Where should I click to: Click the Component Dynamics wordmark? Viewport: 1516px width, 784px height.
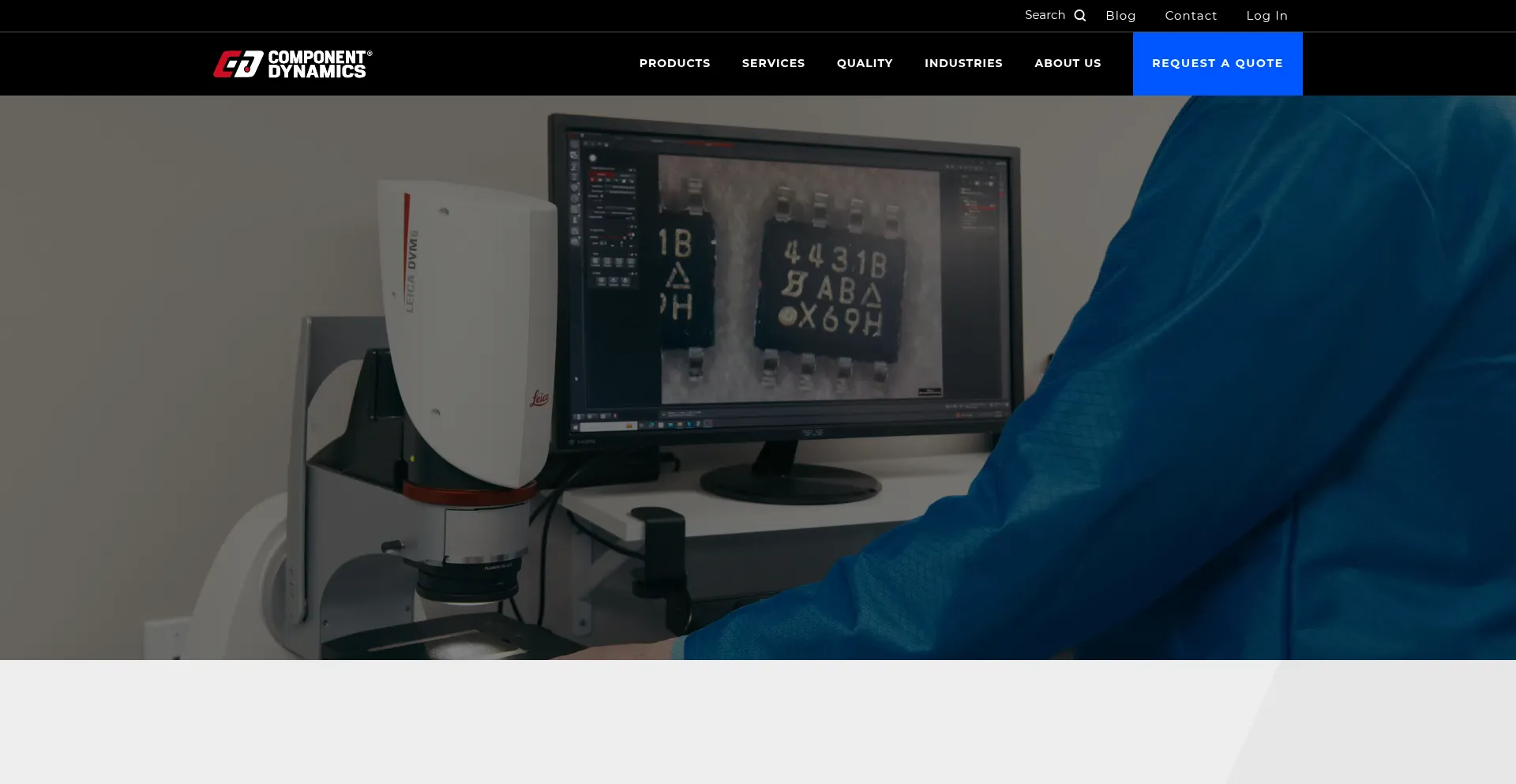(319, 64)
